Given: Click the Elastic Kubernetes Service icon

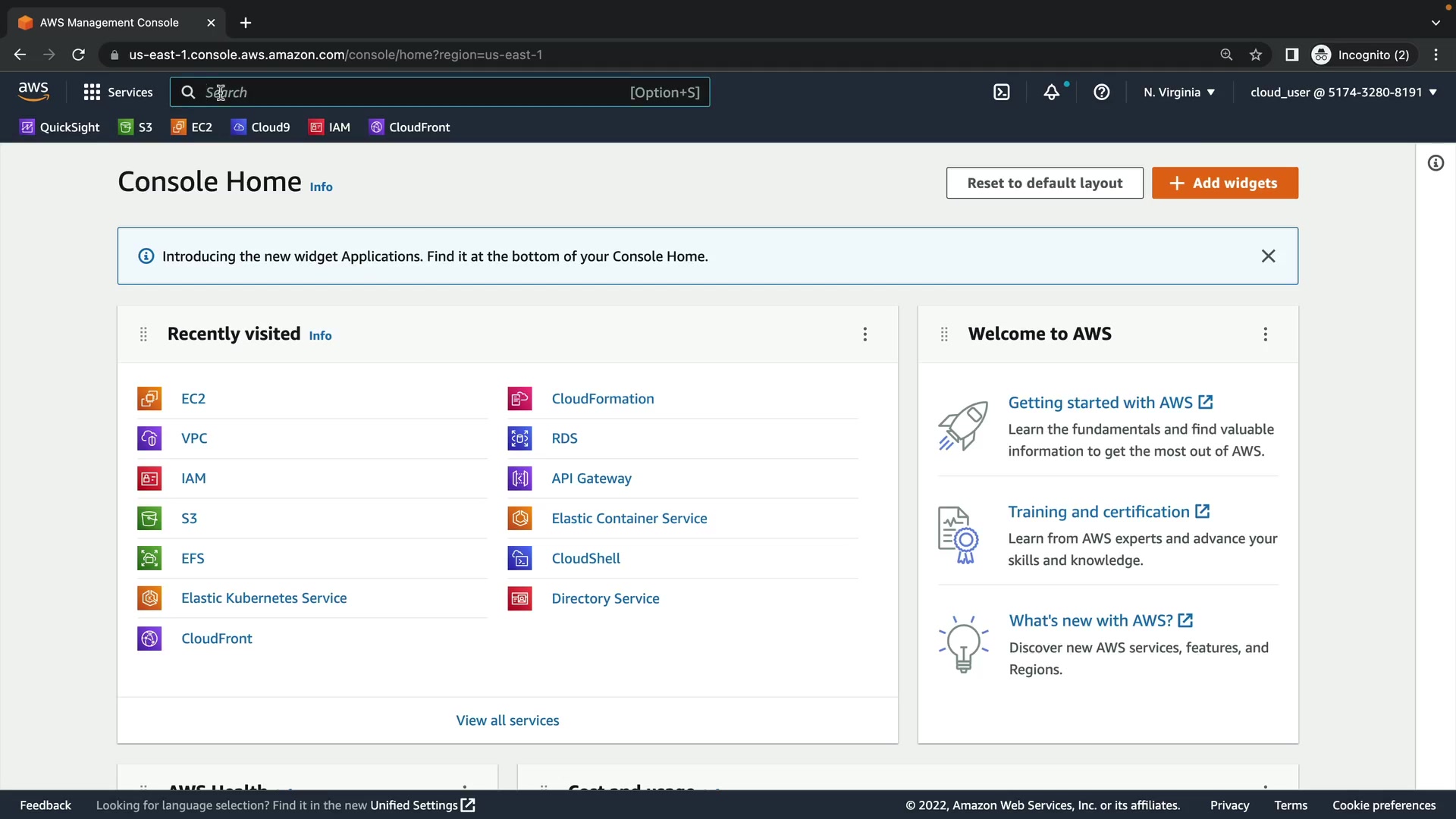Looking at the screenshot, I should (149, 598).
